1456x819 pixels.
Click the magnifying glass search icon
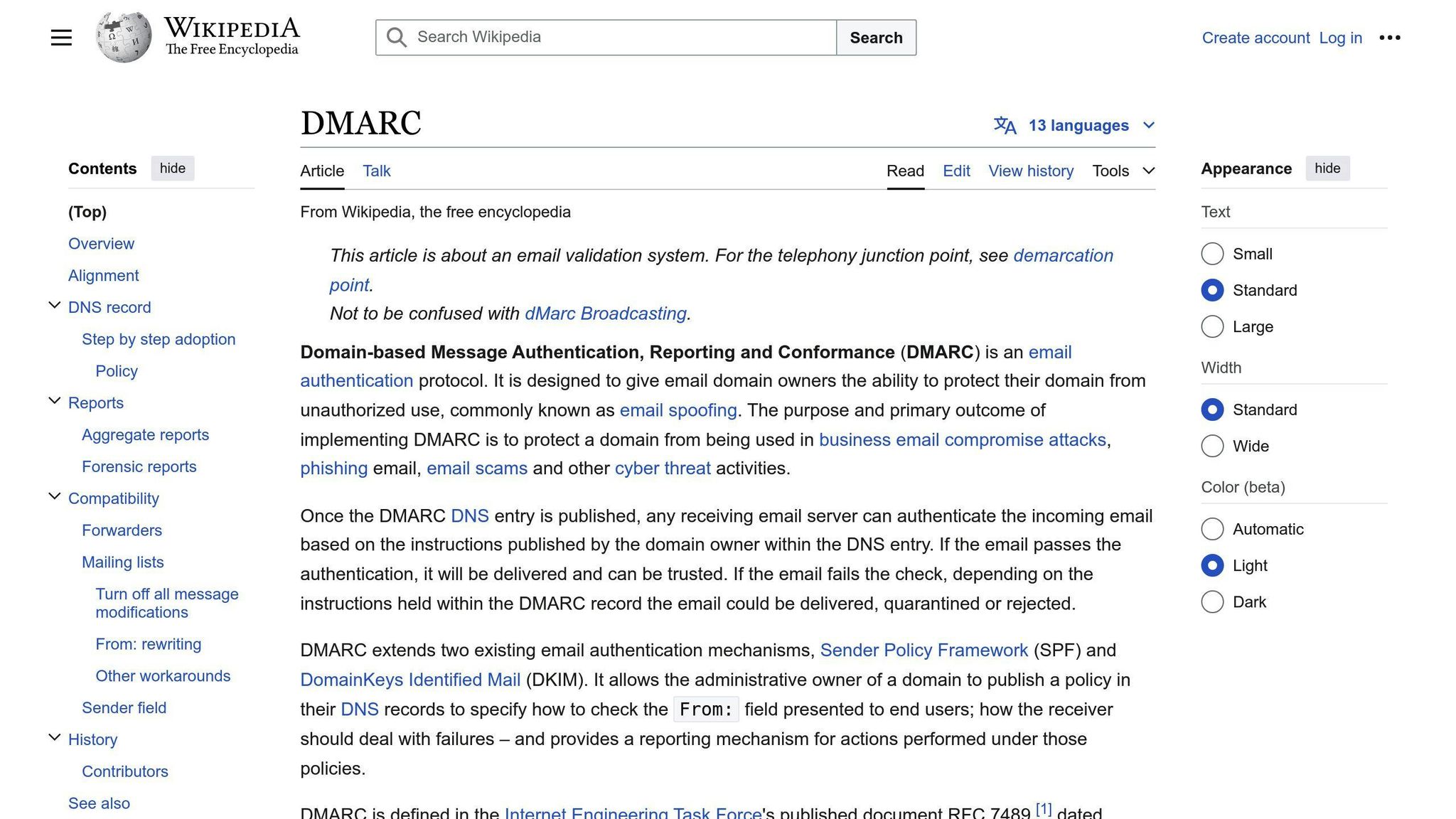[x=396, y=37]
